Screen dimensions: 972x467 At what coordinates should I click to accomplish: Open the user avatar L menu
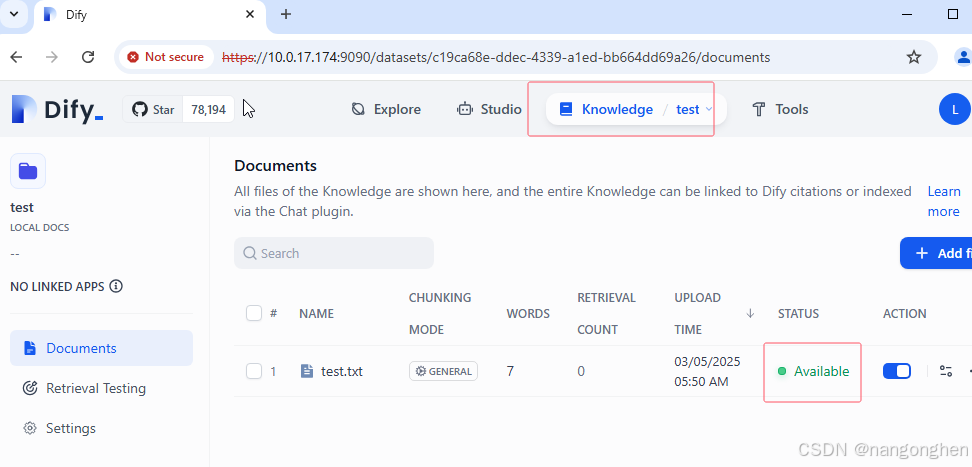(955, 109)
